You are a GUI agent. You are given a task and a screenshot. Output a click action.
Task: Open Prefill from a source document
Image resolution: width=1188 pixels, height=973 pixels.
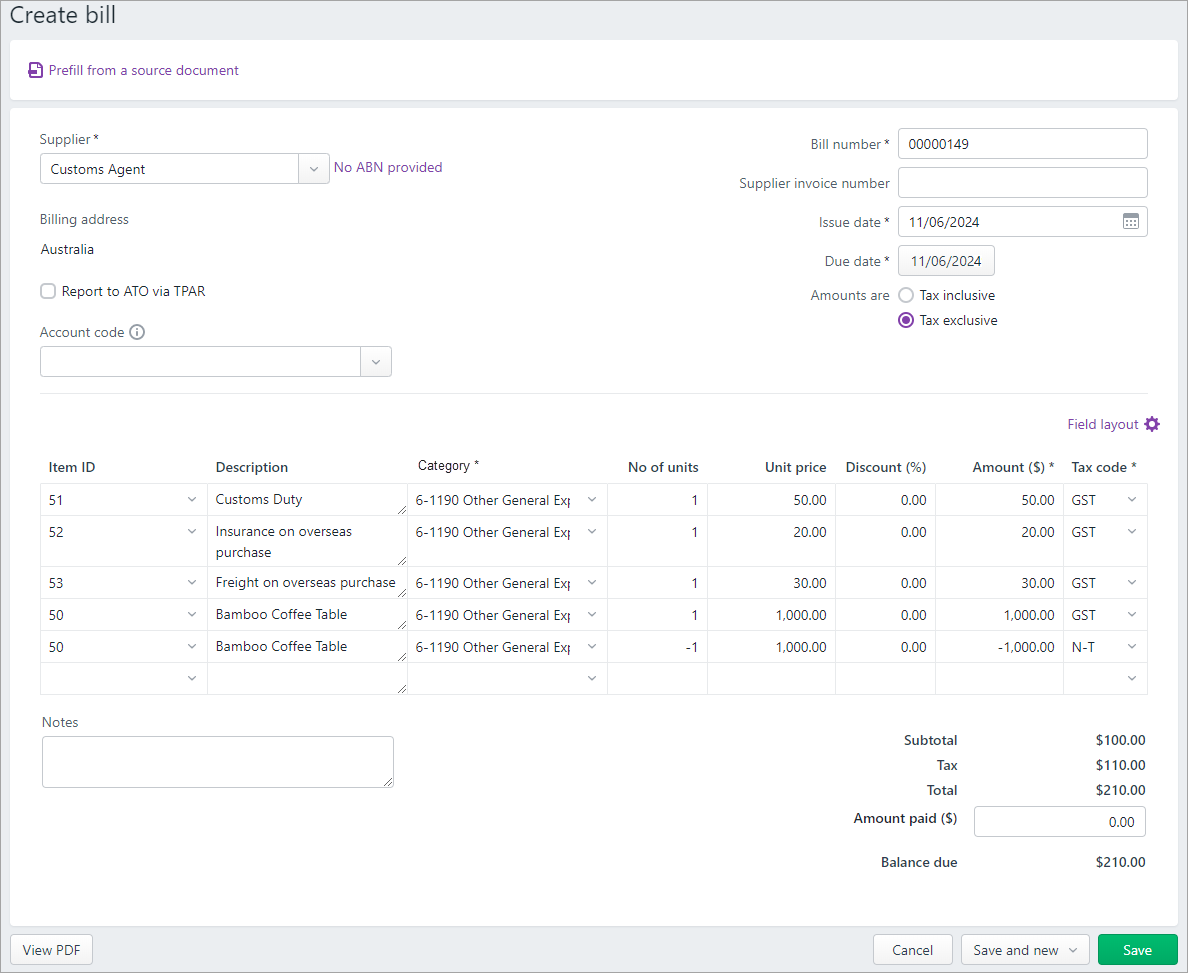coord(143,70)
